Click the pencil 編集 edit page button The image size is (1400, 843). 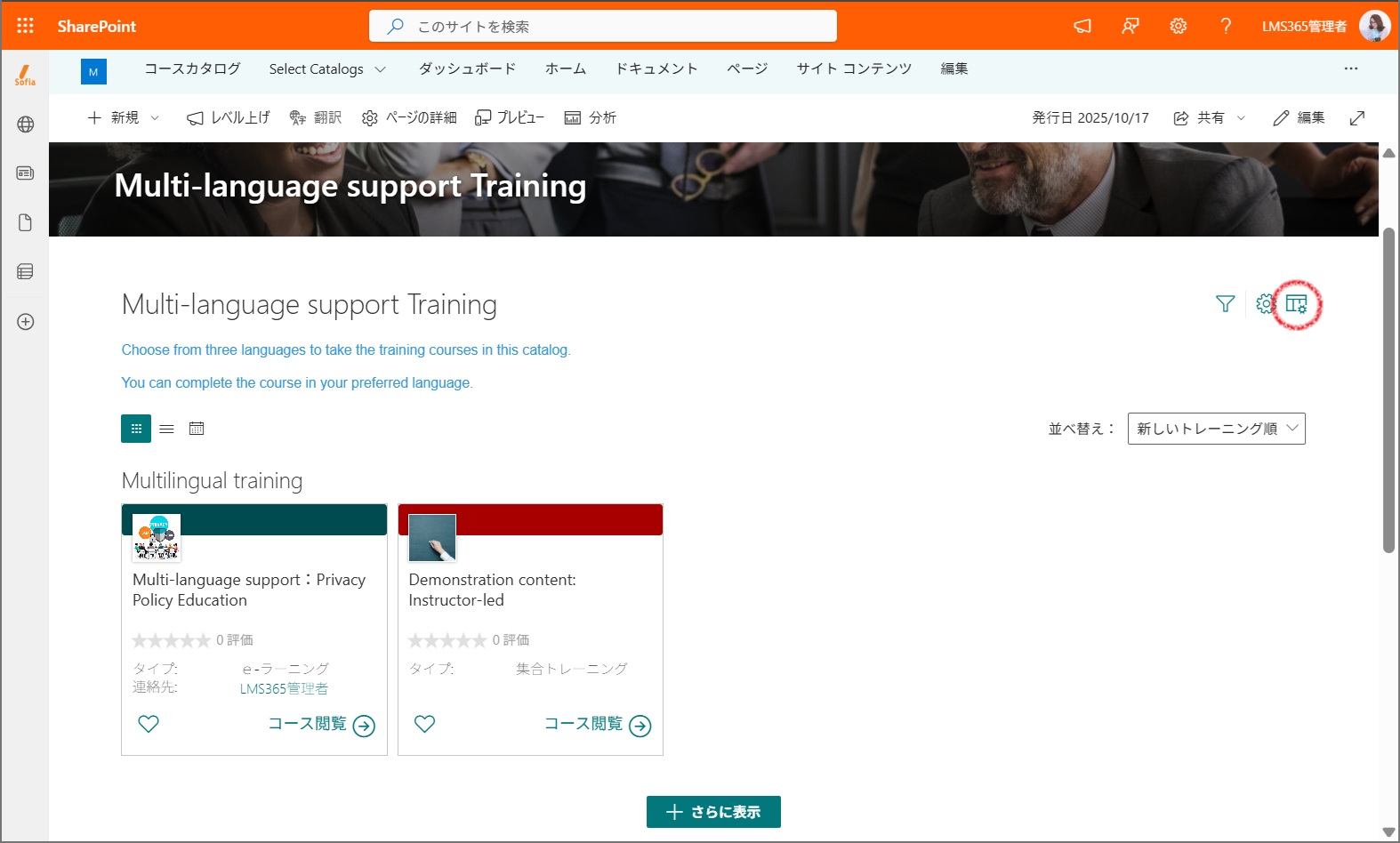pyautogui.click(x=1299, y=118)
